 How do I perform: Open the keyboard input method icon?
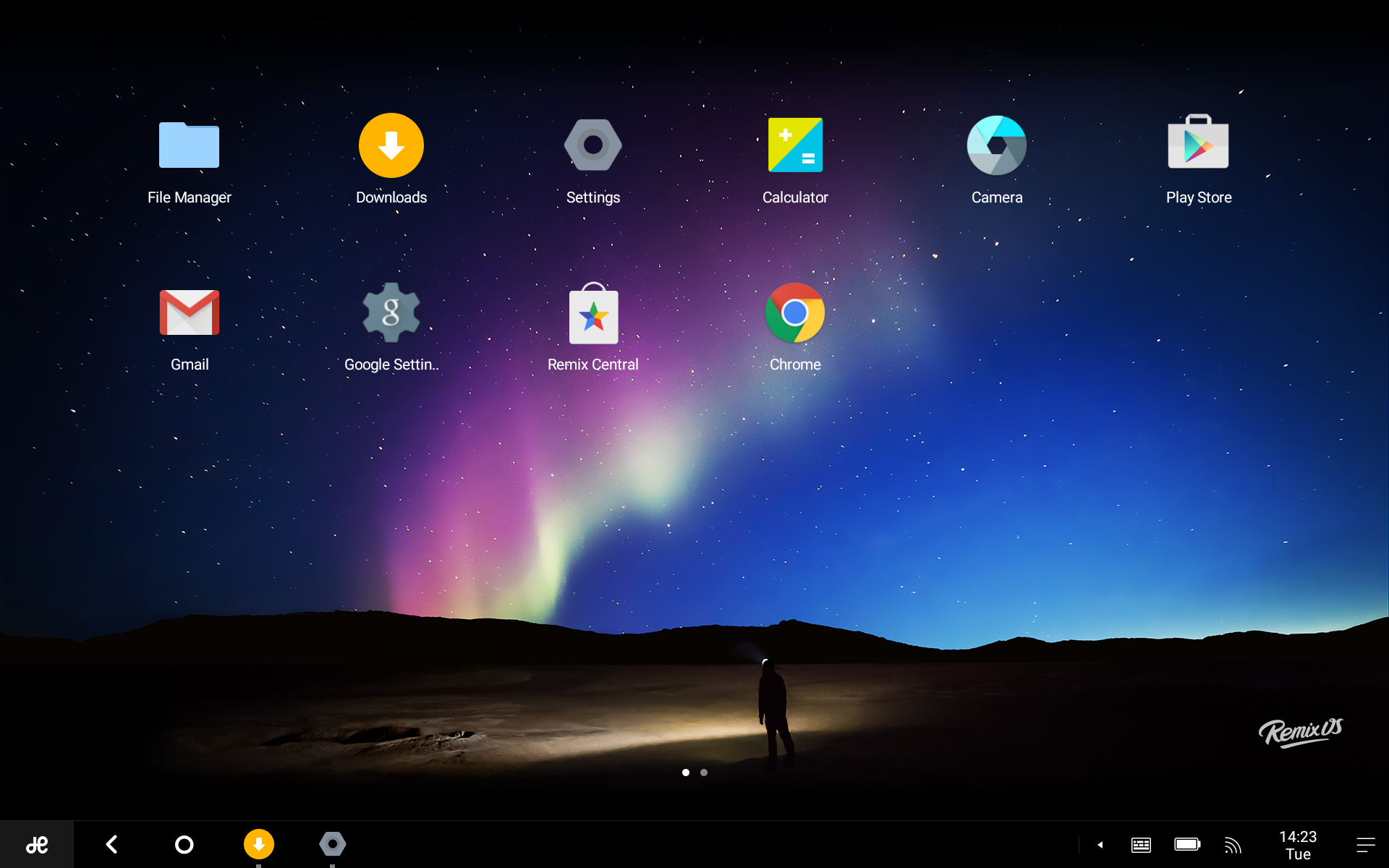pos(1141,845)
